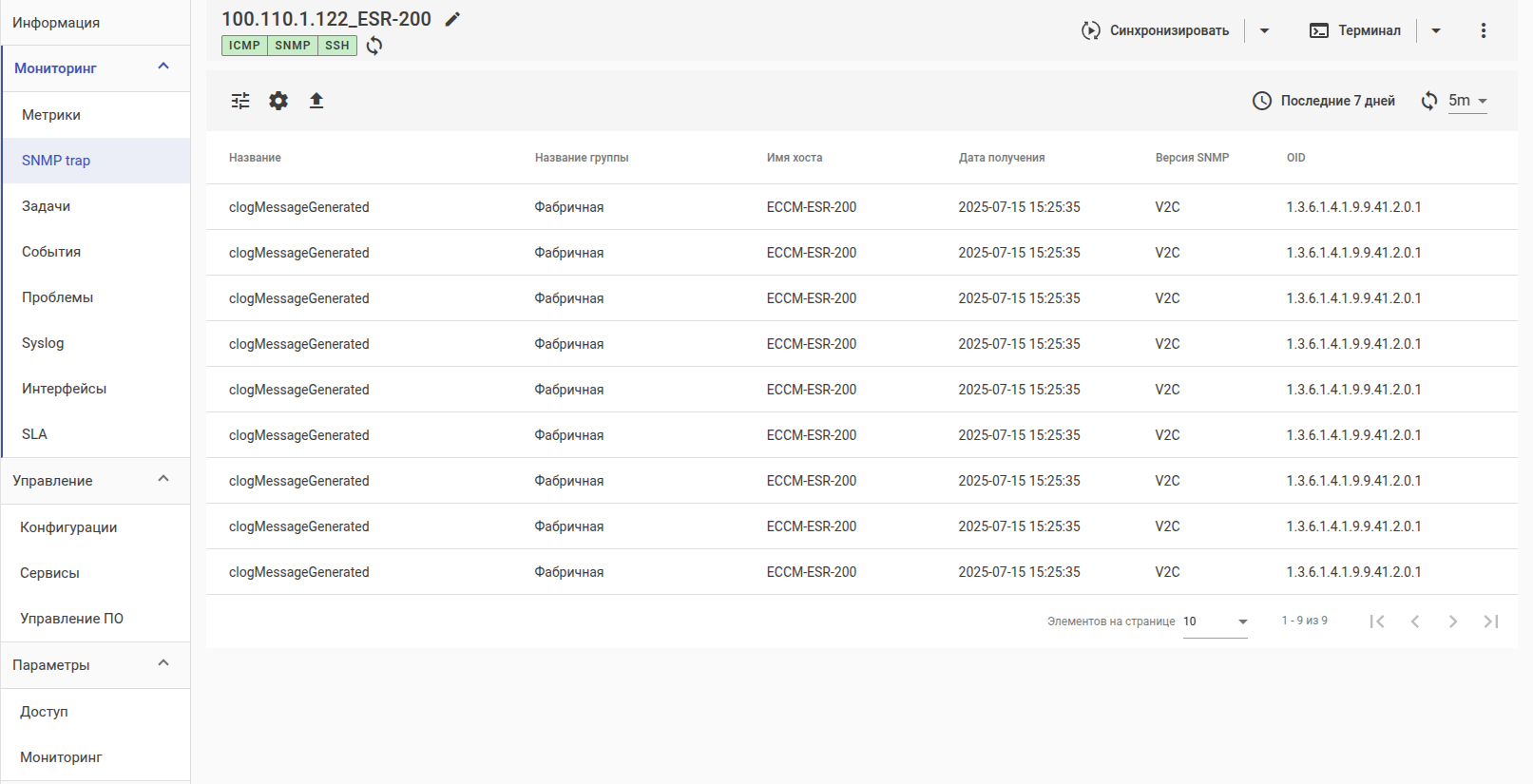Click the upload arrow icon

point(316,101)
